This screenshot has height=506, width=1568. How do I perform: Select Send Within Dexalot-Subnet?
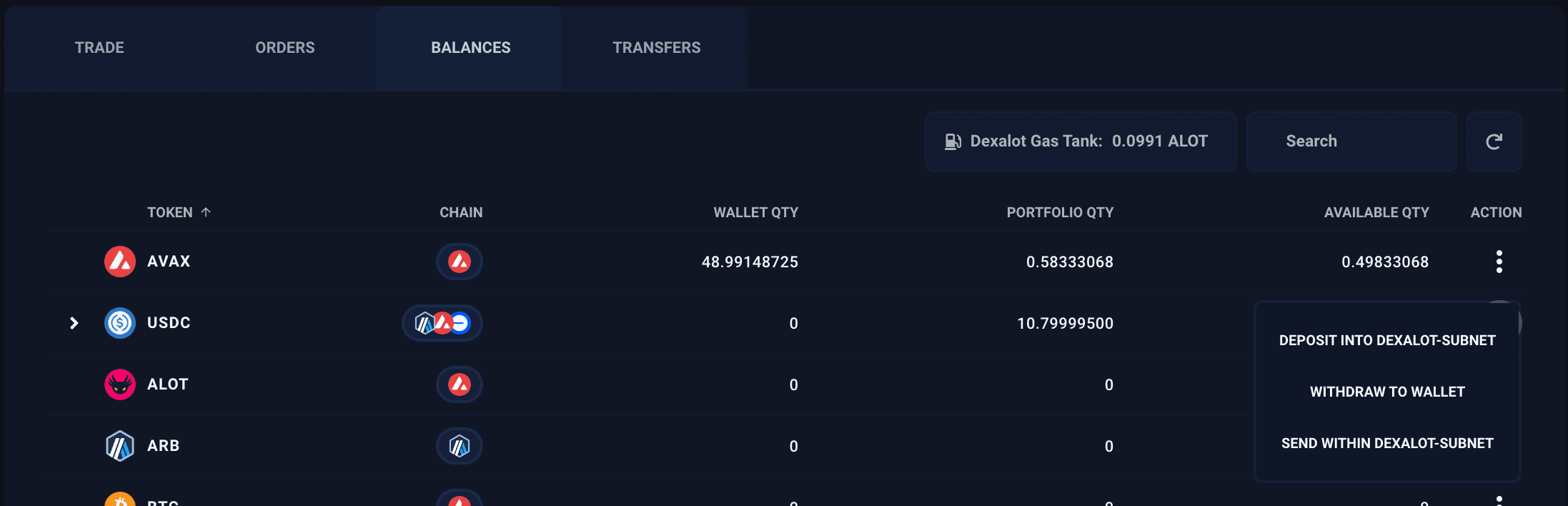point(1387,443)
